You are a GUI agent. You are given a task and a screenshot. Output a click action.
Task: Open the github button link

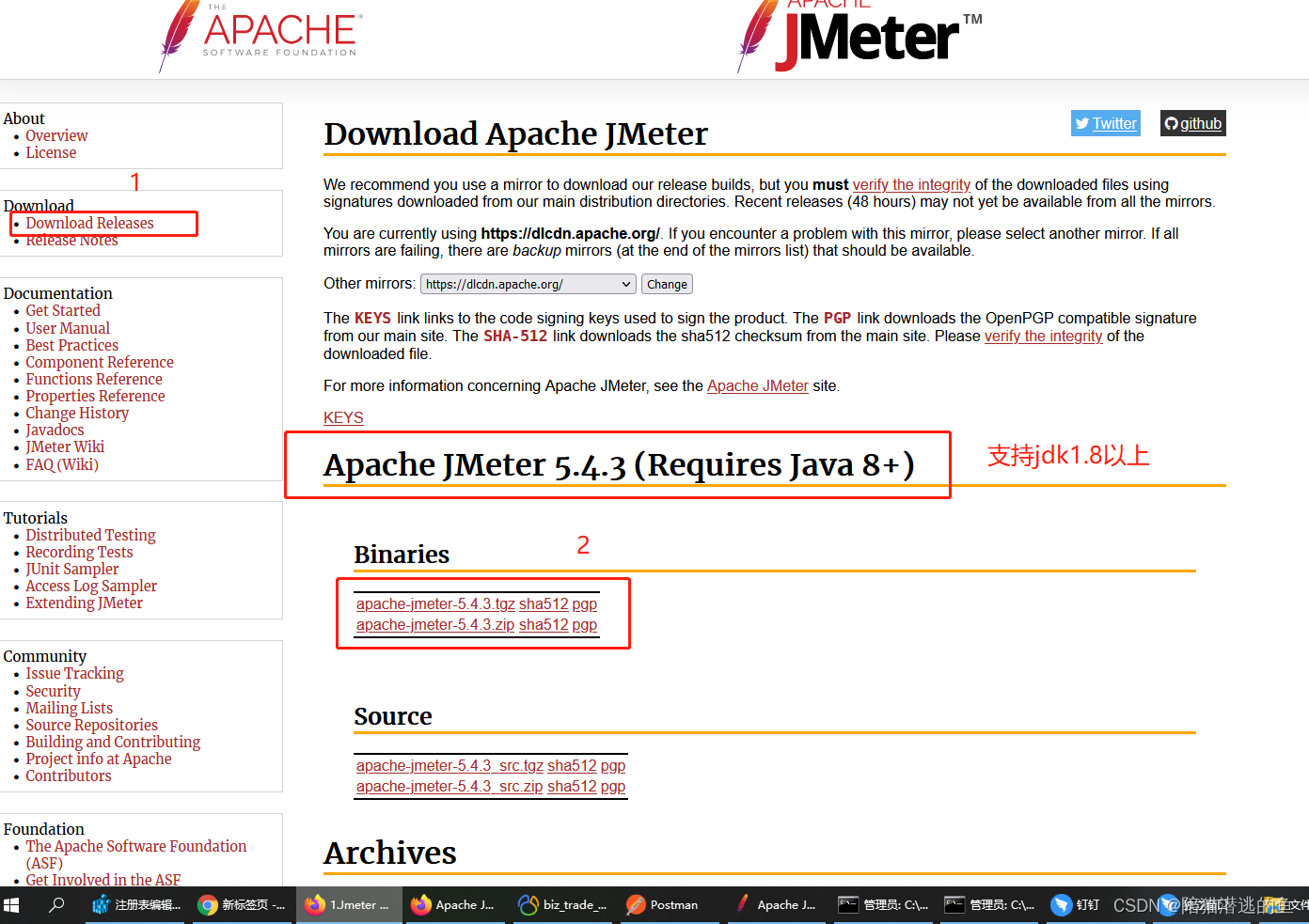coord(1192,123)
